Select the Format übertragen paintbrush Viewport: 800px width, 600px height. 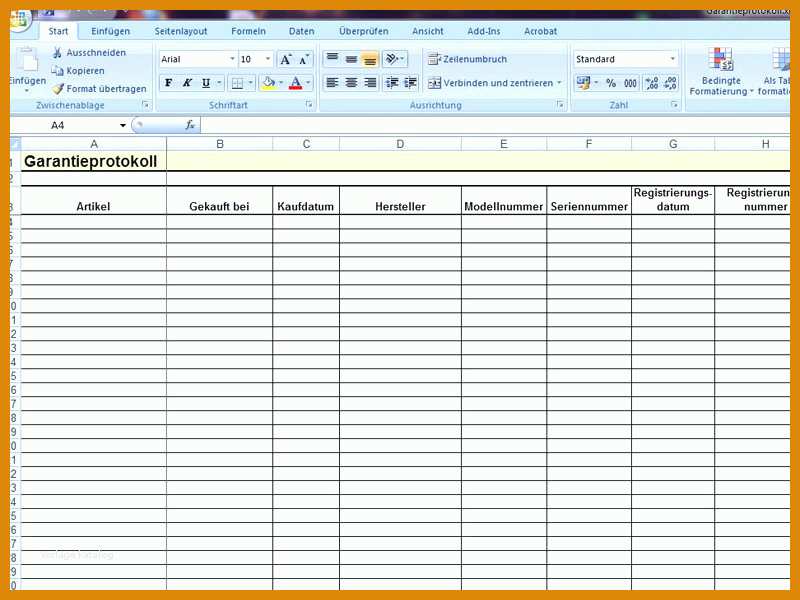pyautogui.click(x=58, y=89)
